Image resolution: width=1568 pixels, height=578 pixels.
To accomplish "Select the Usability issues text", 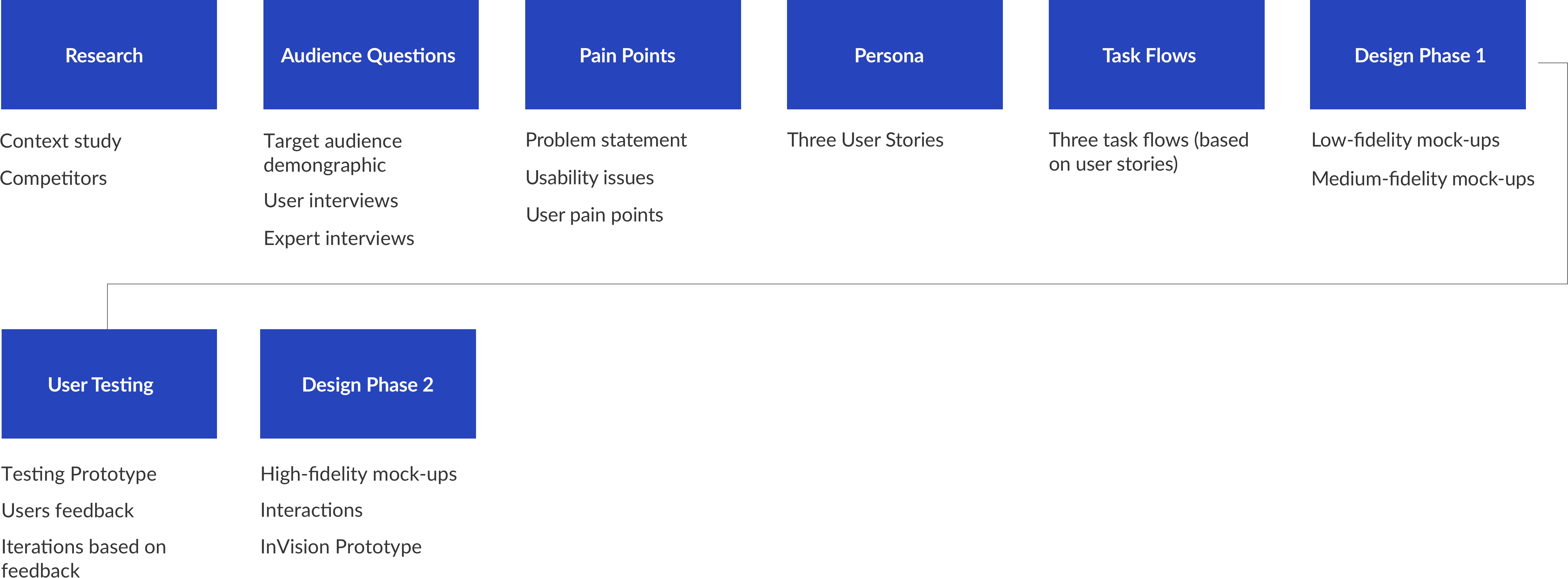I will (x=589, y=178).
